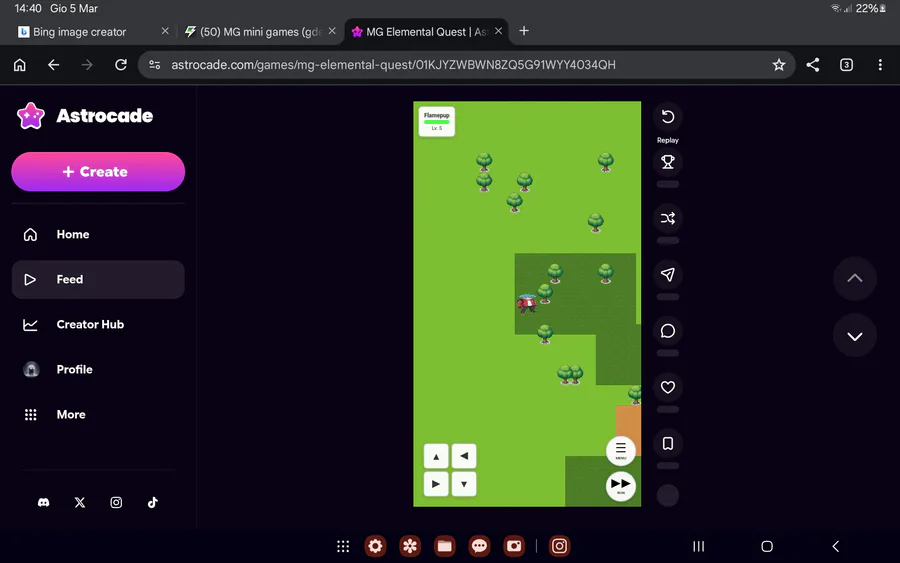Go back with browser back arrow
The height and width of the screenshot is (563, 900).
click(53, 65)
